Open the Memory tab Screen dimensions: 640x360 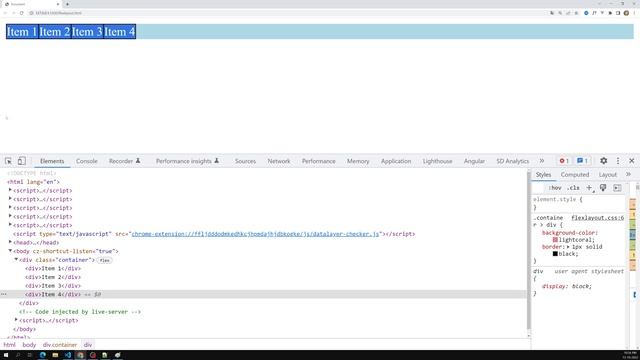[358, 161]
